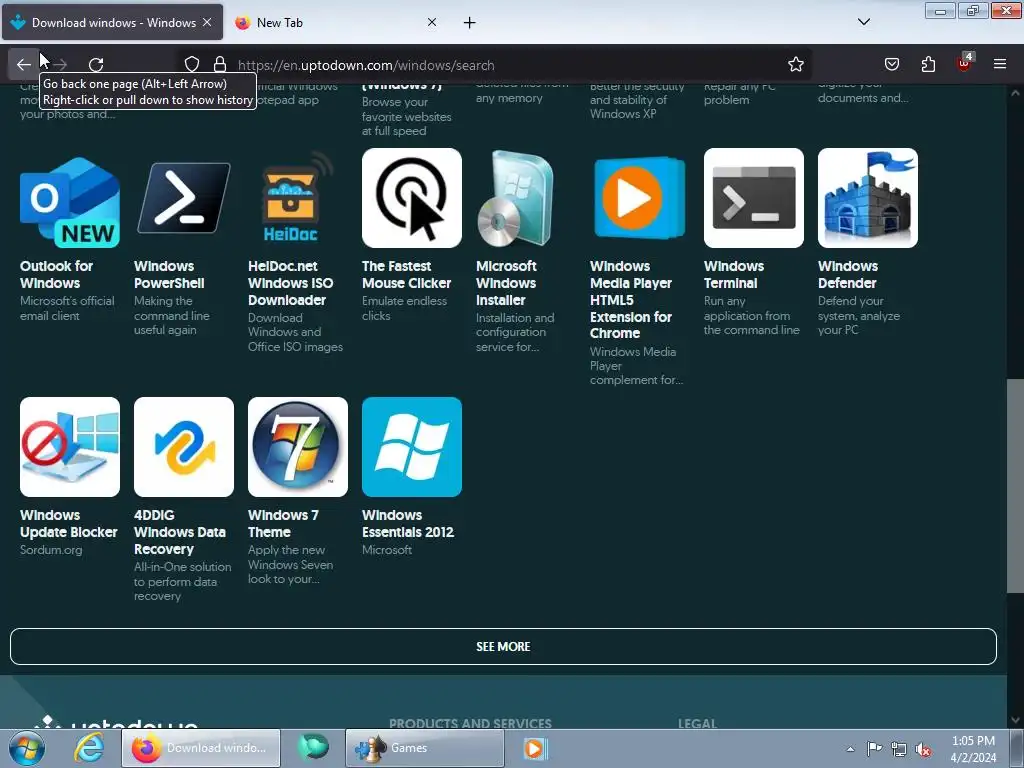This screenshot has width=1024, height=768.
Task: Open the Windows Essentials 2012 icon
Action: 411,447
